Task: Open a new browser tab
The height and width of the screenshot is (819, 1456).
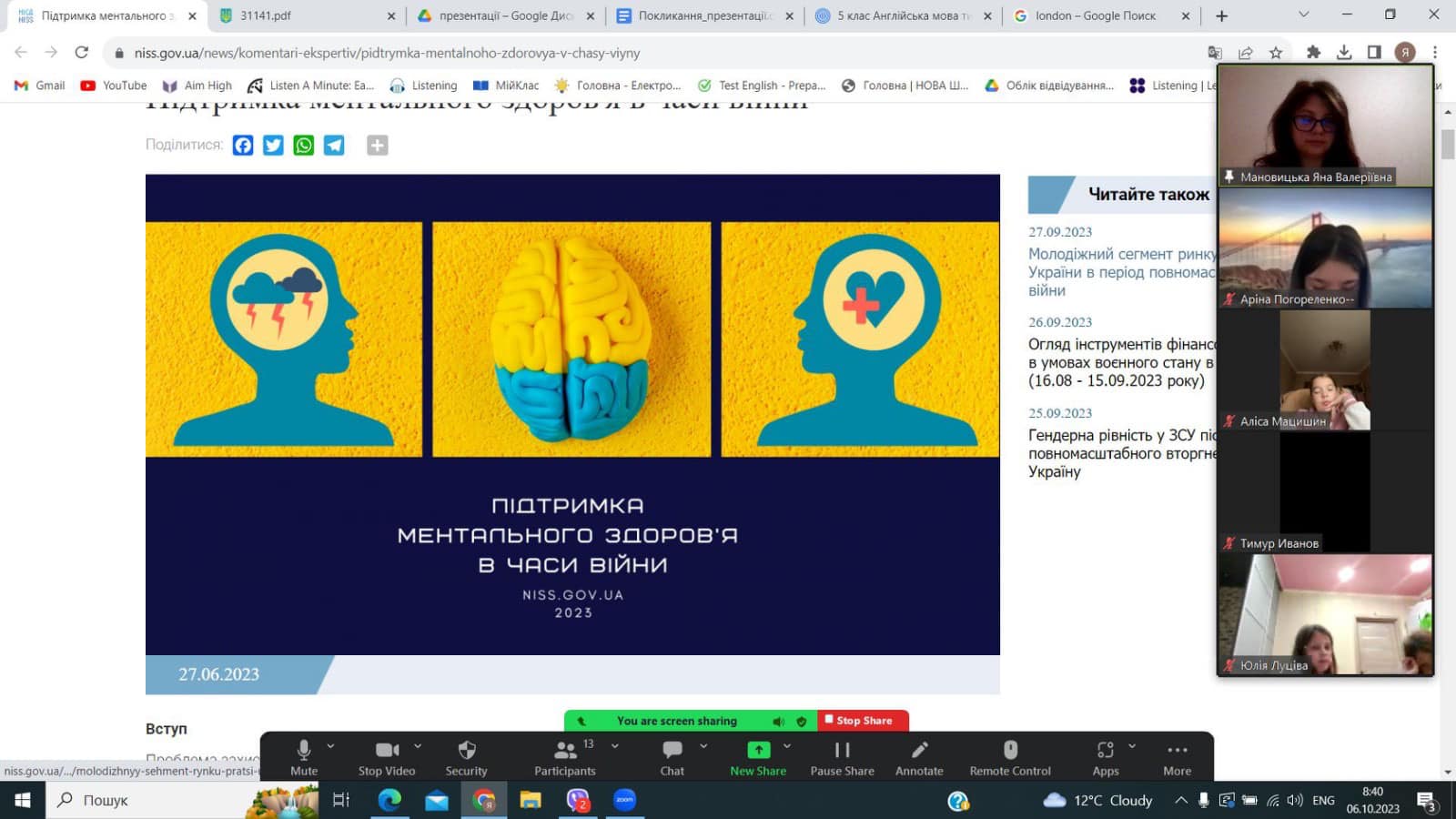Action: tap(1221, 15)
